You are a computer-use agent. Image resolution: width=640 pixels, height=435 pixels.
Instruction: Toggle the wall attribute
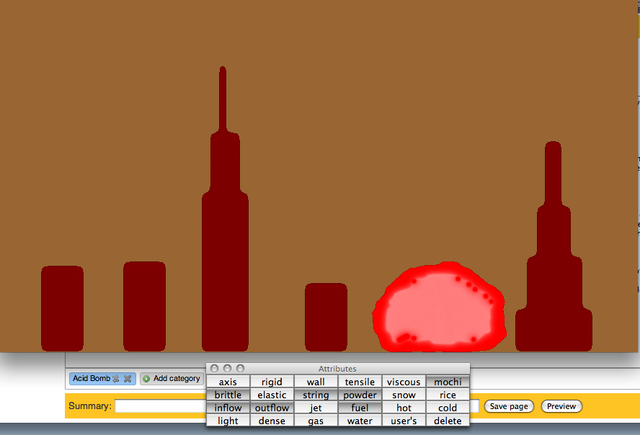coord(316,382)
